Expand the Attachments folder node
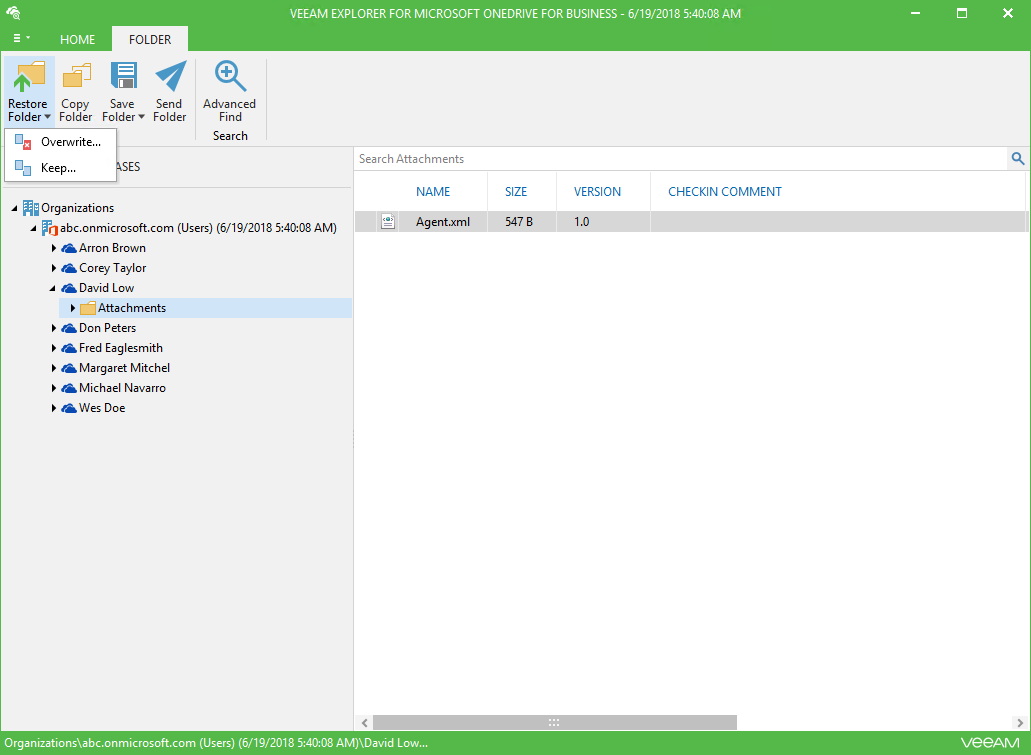Viewport: 1031px width, 755px height. pyautogui.click(x=73, y=308)
